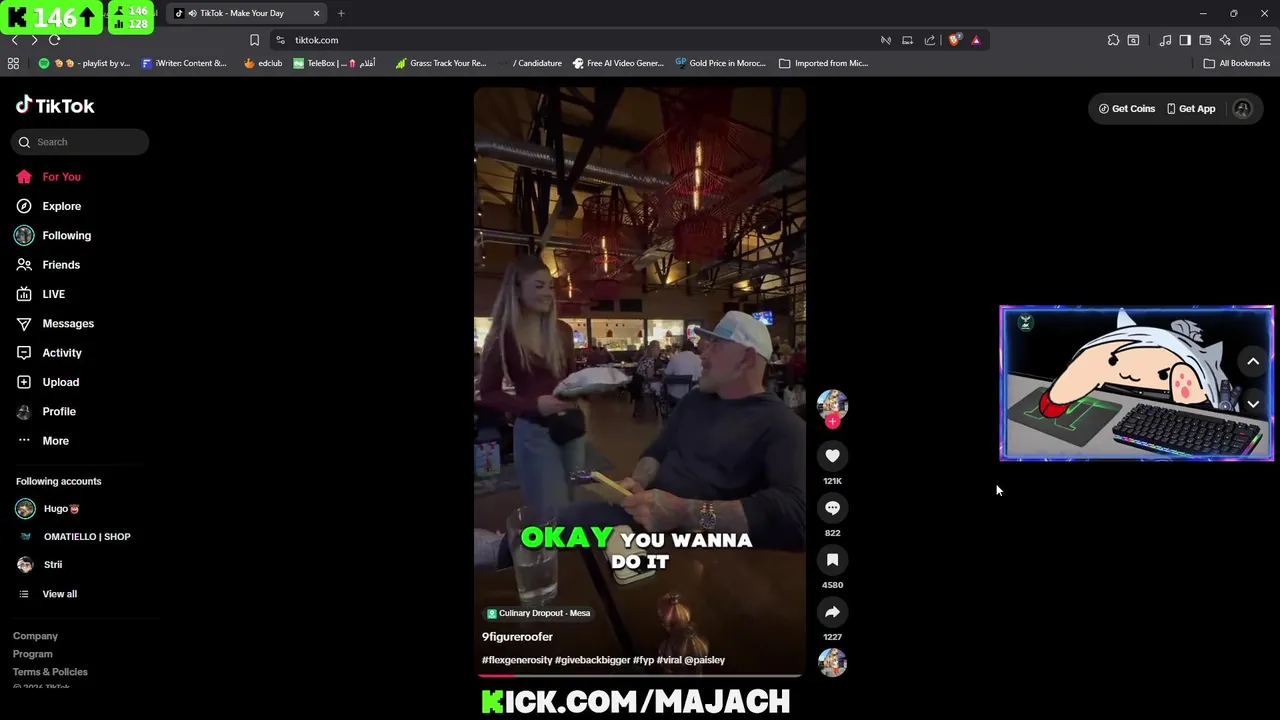1280x720 pixels.
Task: Open OMATIELLO | SHOP following account
Action: point(74,537)
